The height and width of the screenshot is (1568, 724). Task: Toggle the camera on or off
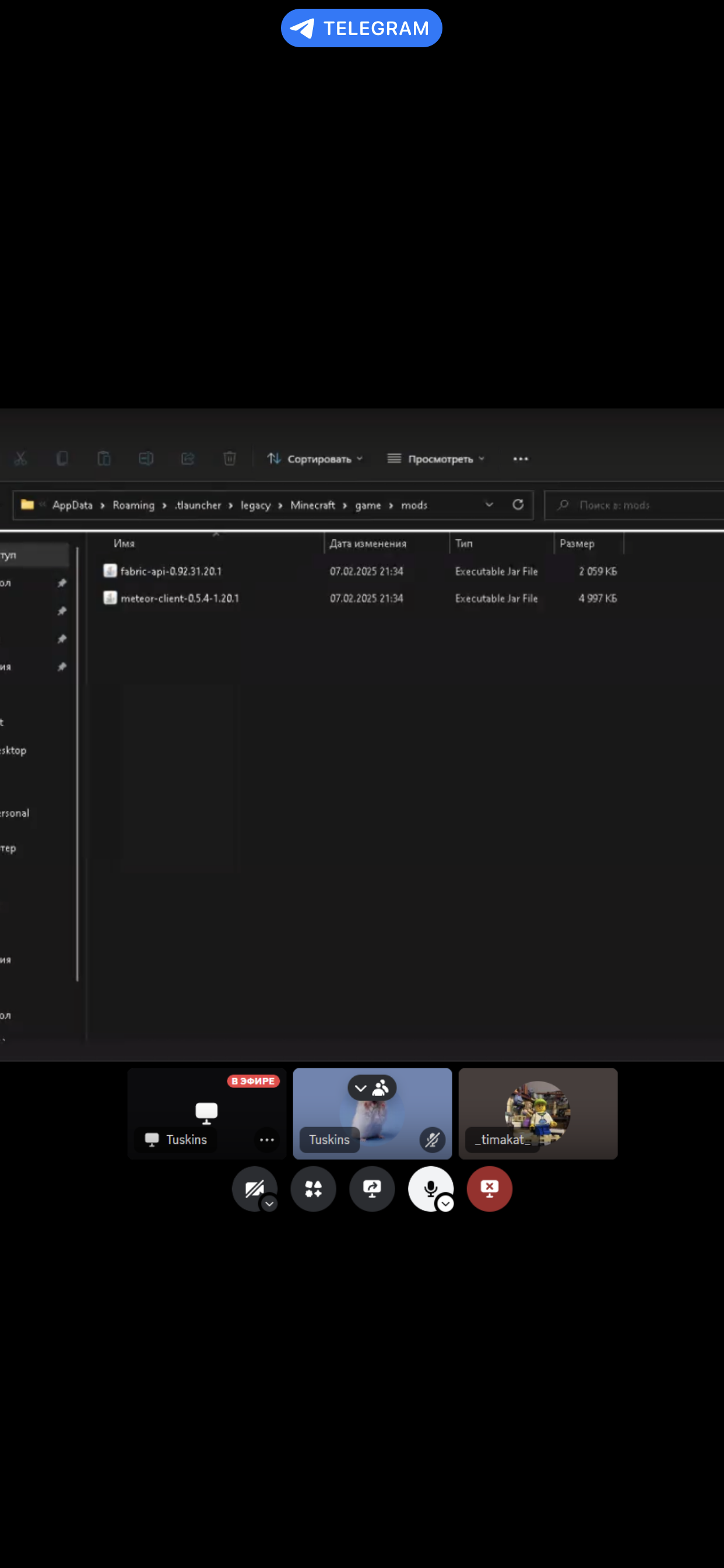pyautogui.click(x=254, y=1188)
